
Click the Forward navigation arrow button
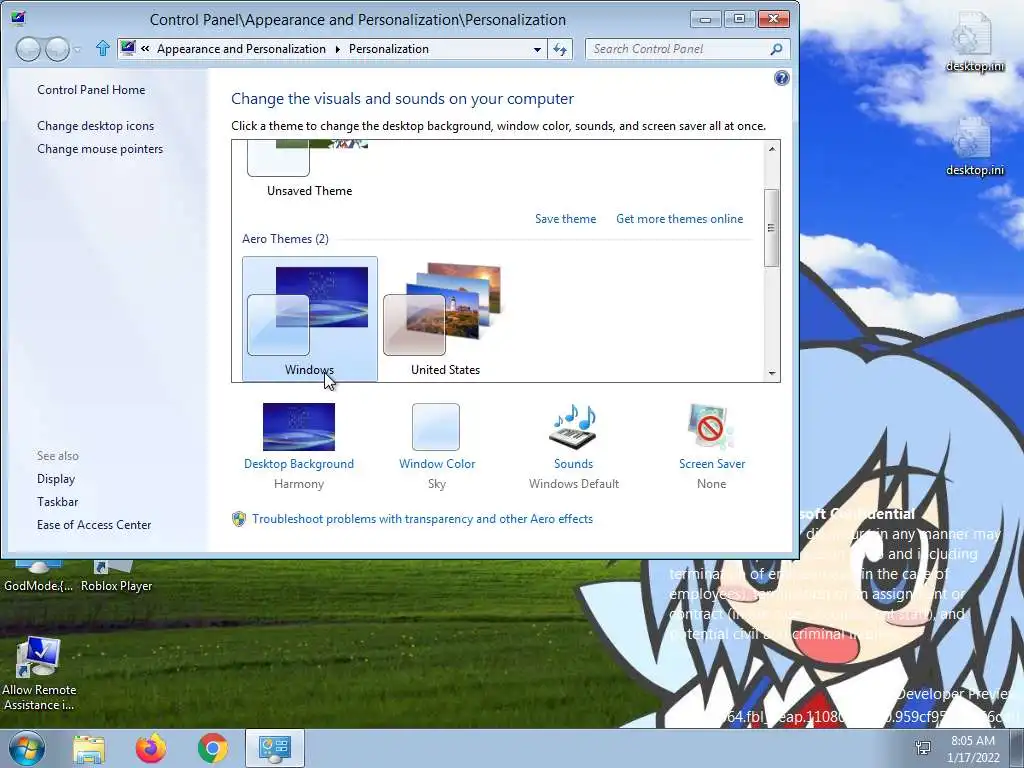[57, 49]
